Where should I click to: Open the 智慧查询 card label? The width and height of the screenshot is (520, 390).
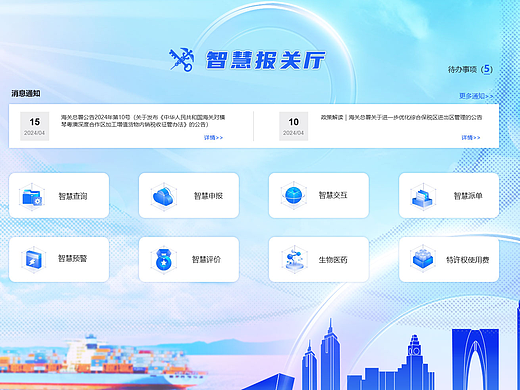[x=73, y=196]
